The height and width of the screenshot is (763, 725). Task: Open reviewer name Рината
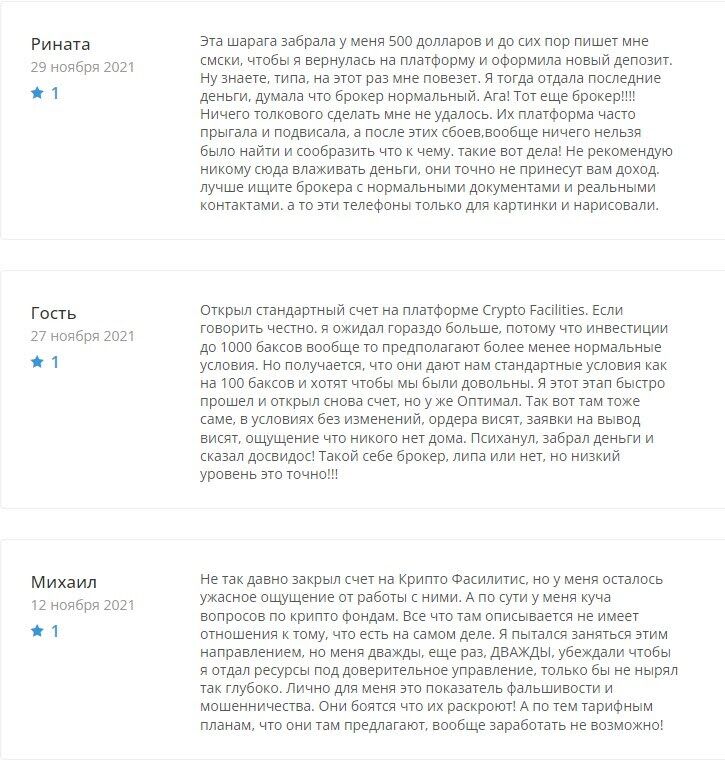coord(60,43)
